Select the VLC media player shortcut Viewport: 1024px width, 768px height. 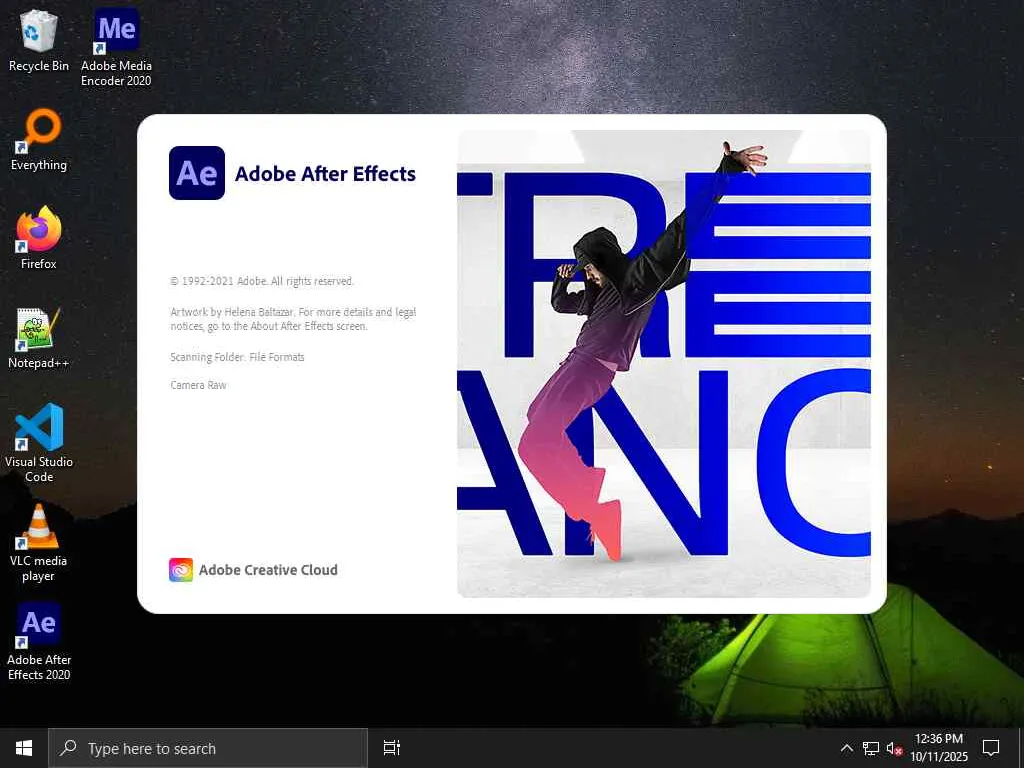pyautogui.click(x=39, y=543)
